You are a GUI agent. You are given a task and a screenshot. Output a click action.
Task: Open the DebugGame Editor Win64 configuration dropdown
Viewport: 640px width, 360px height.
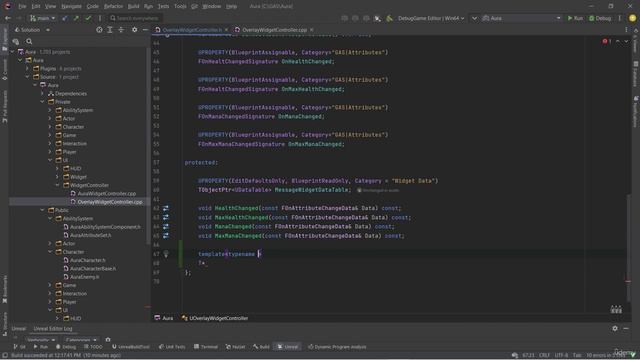431,18
